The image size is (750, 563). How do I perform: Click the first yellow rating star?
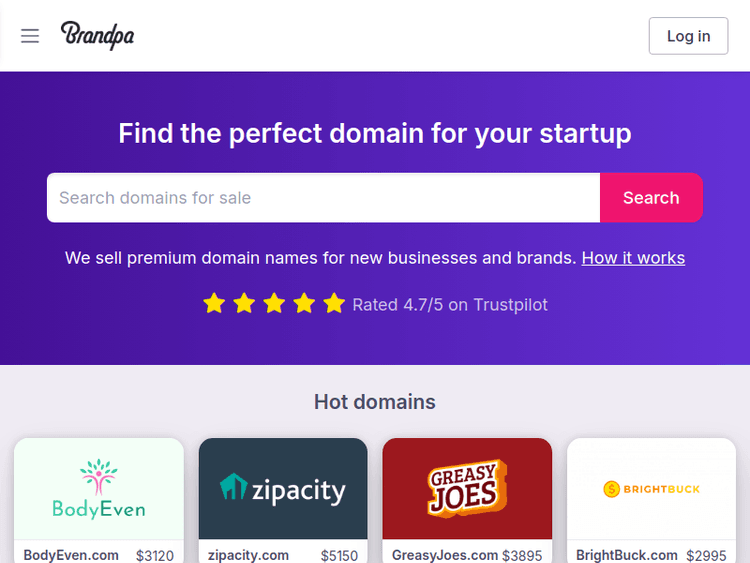click(x=214, y=304)
